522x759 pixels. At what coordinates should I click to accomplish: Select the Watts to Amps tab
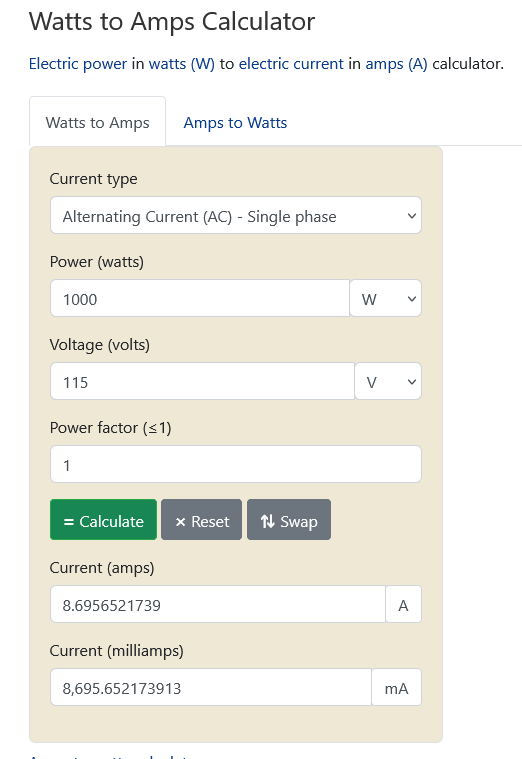pos(97,122)
